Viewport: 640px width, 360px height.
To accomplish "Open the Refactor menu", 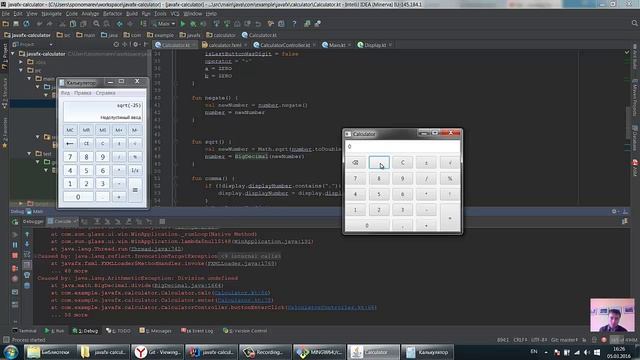I will (112, 13).
